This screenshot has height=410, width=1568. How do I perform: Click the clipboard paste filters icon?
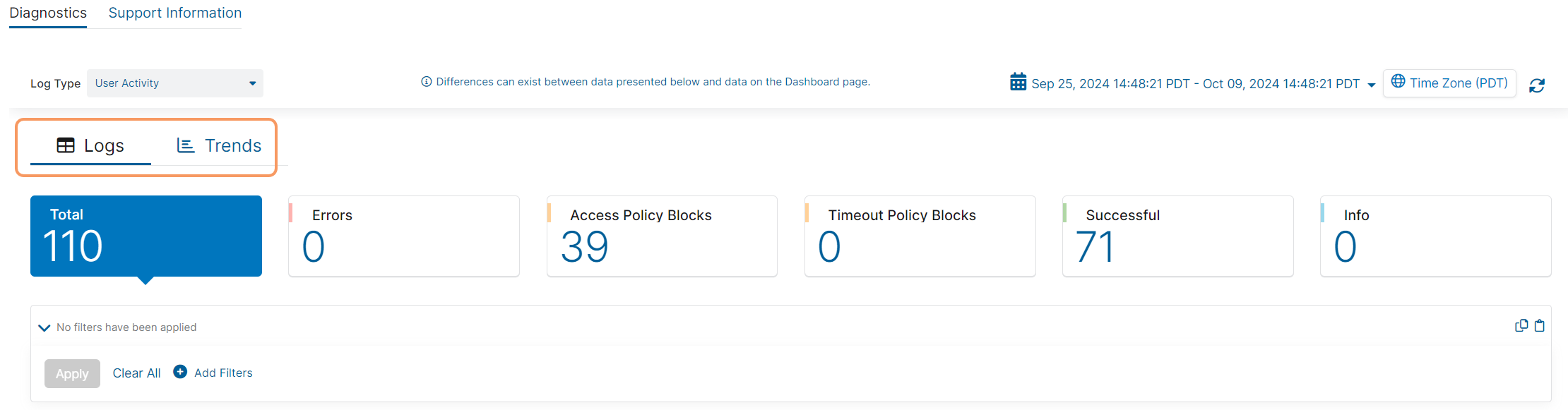coord(1540,325)
